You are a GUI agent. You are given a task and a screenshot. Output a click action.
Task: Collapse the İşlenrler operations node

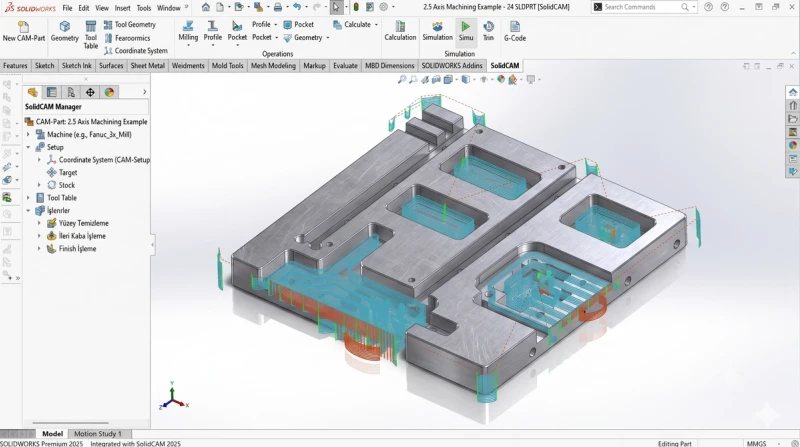click(29, 210)
